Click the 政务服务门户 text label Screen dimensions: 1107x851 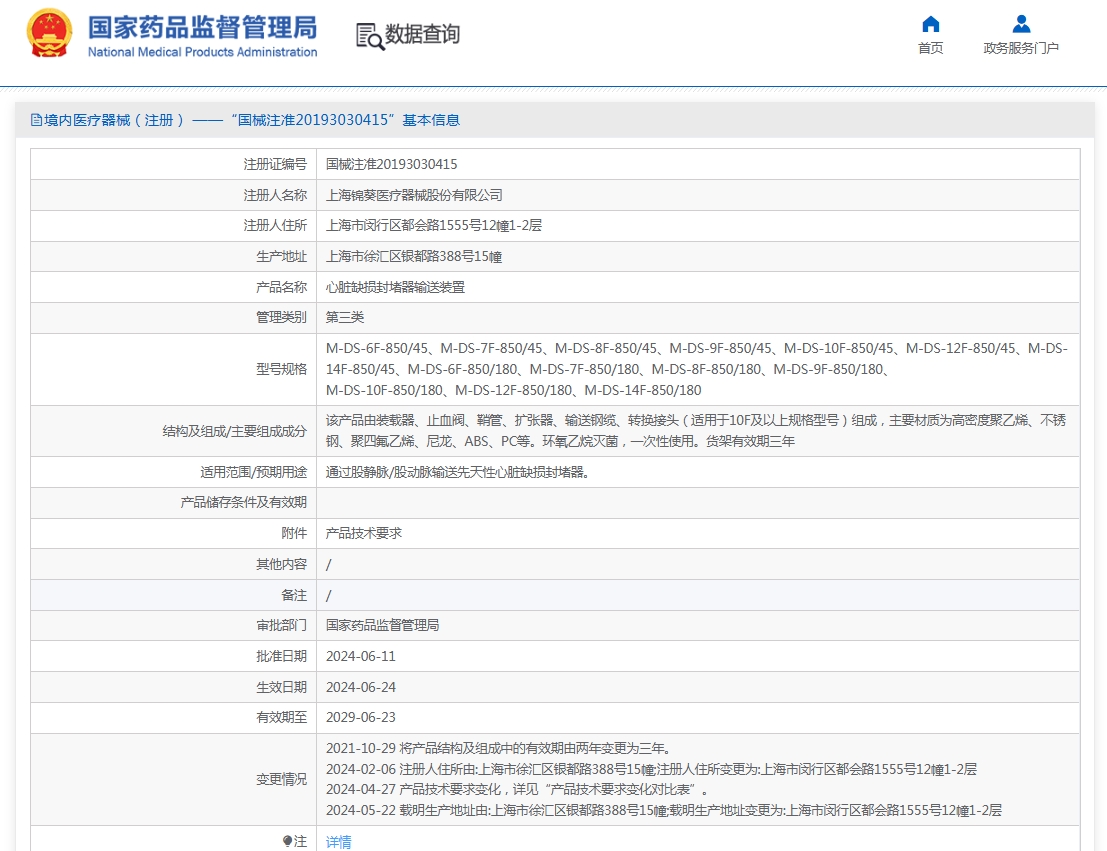[x=1021, y=48]
